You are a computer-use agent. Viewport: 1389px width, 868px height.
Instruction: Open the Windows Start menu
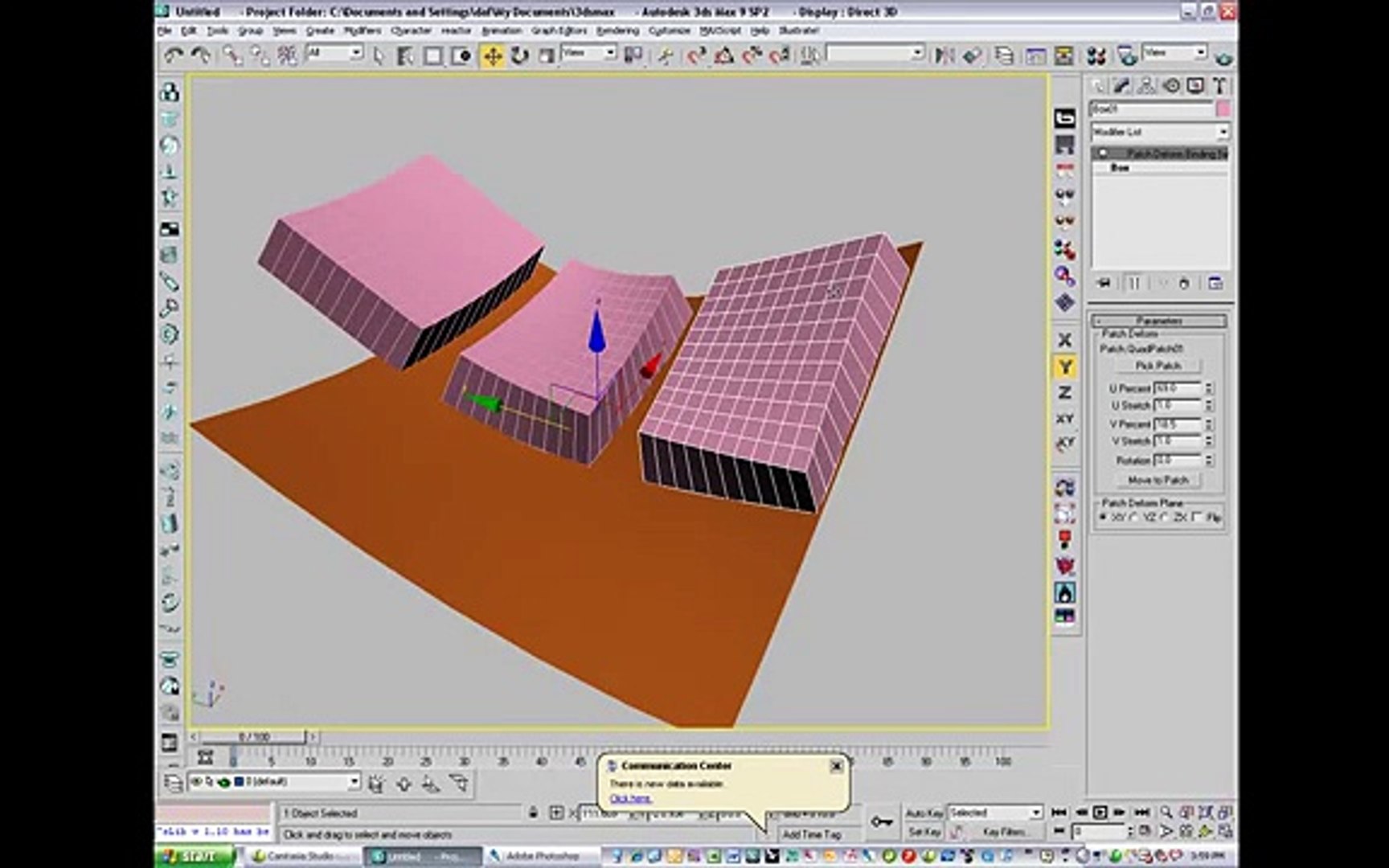pyautogui.click(x=194, y=856)
